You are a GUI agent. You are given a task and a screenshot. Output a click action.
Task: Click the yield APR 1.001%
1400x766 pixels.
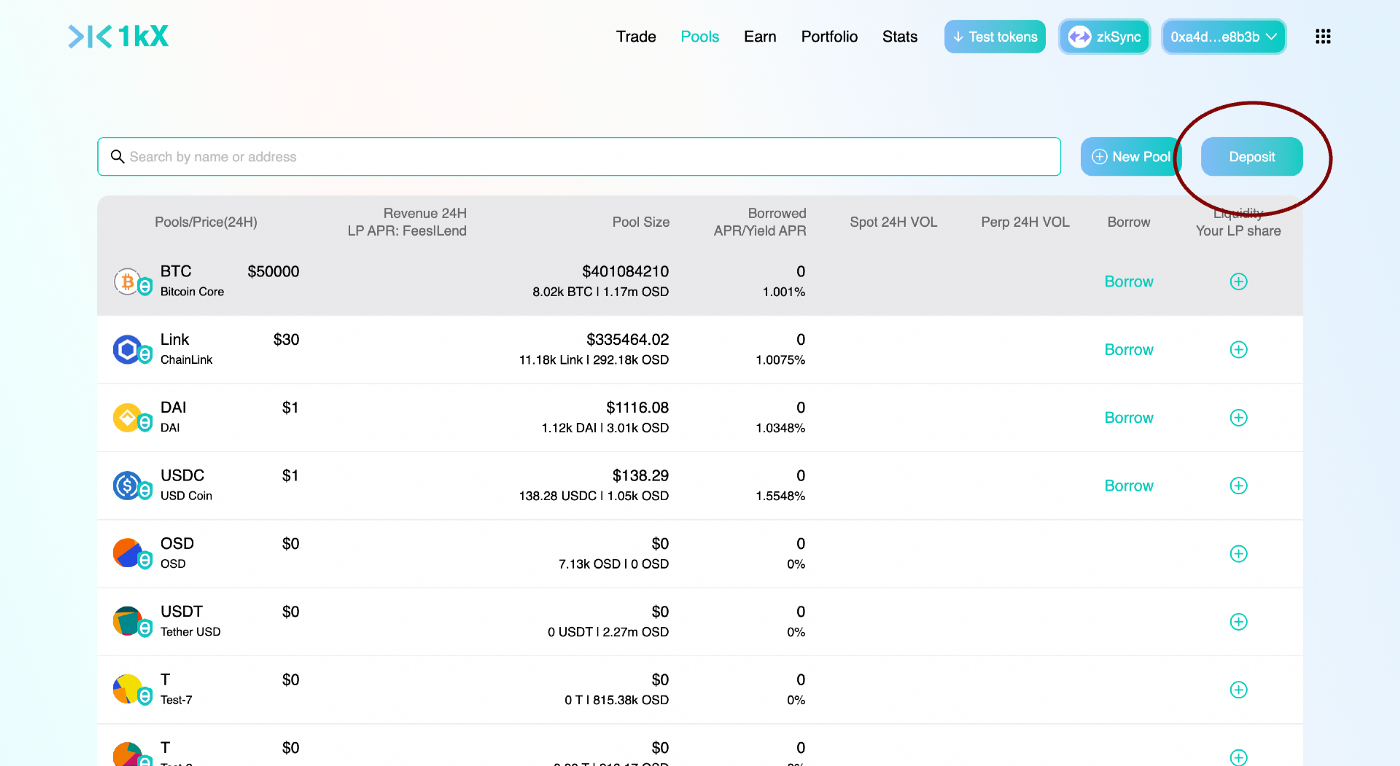785,292
